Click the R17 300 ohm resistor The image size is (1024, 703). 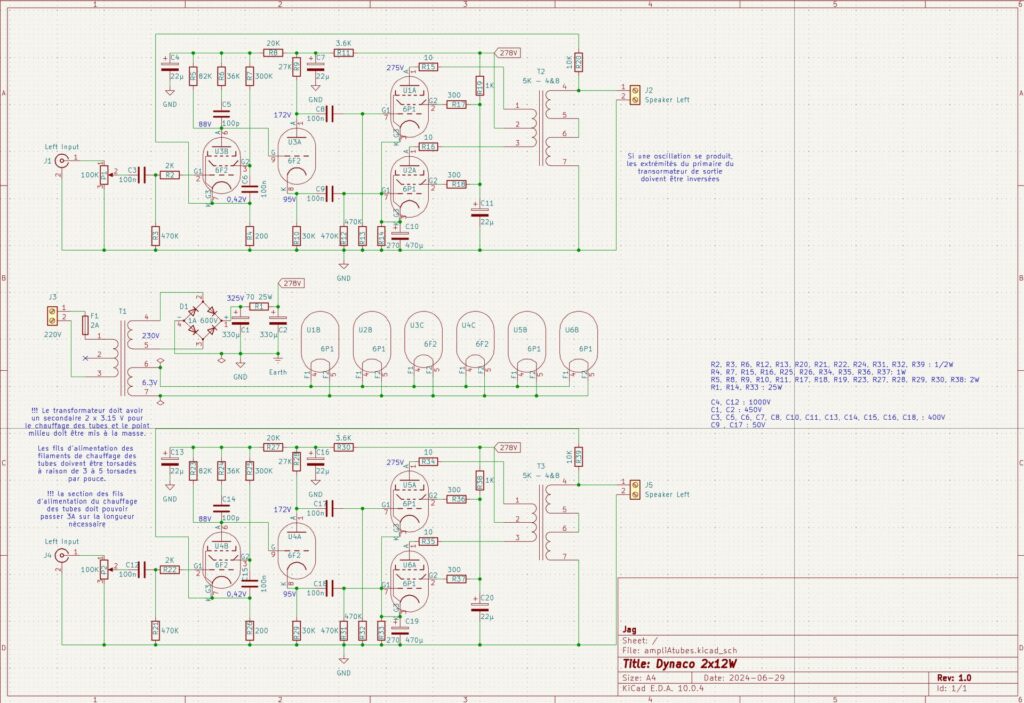457,105
